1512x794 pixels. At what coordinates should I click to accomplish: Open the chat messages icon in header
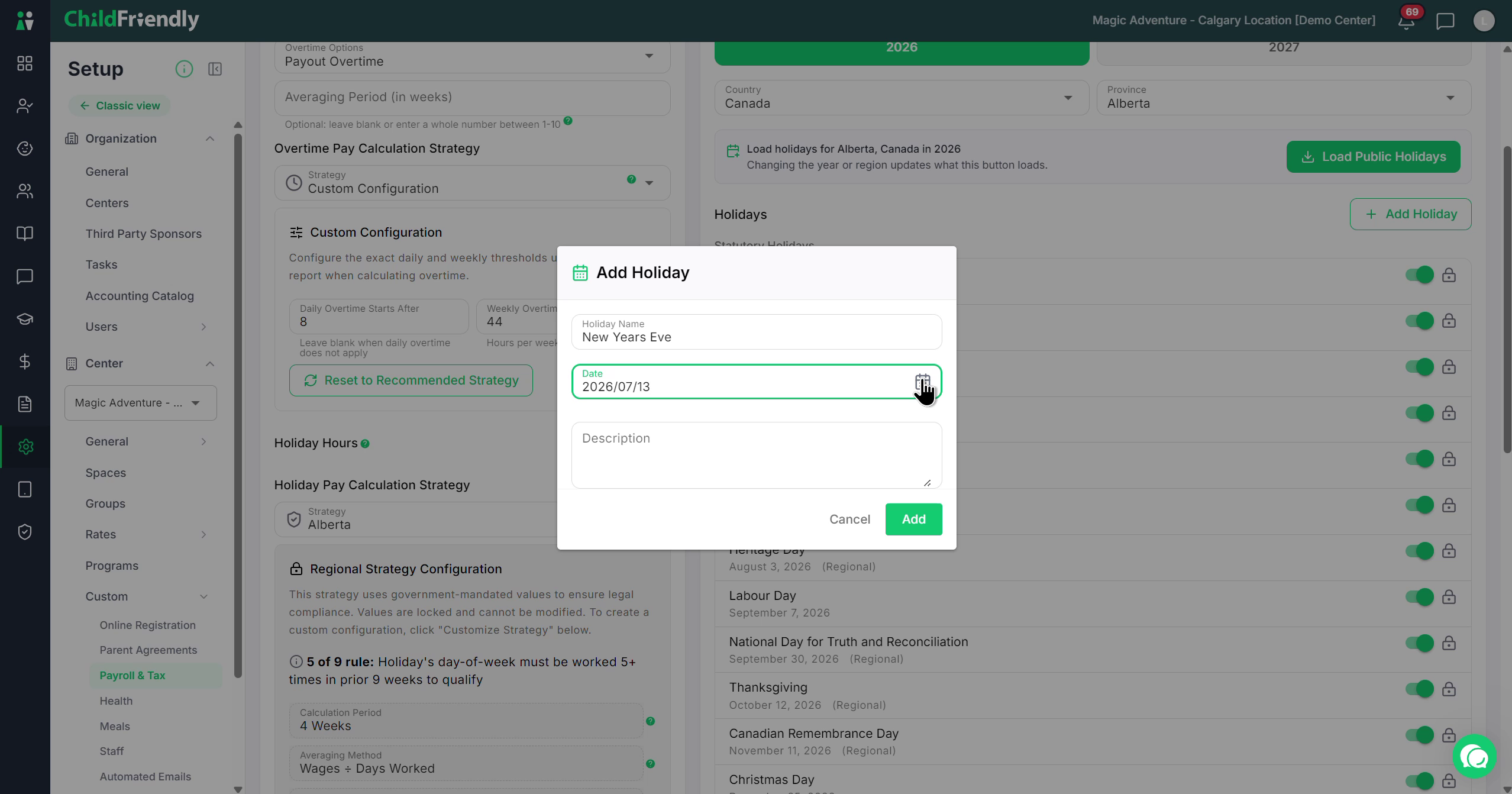1445,21
